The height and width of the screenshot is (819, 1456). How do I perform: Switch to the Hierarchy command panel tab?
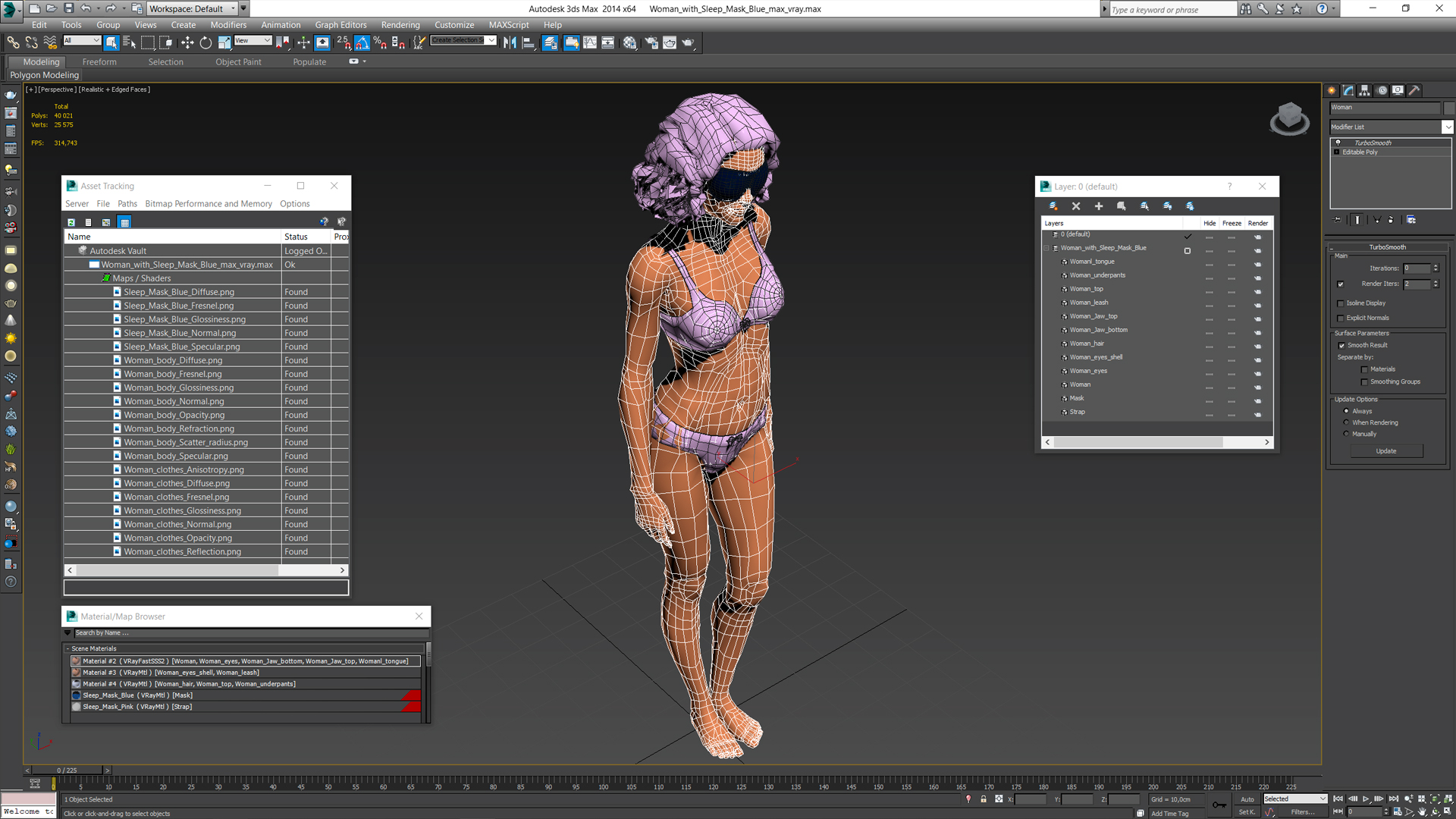tap(1365, 90)
